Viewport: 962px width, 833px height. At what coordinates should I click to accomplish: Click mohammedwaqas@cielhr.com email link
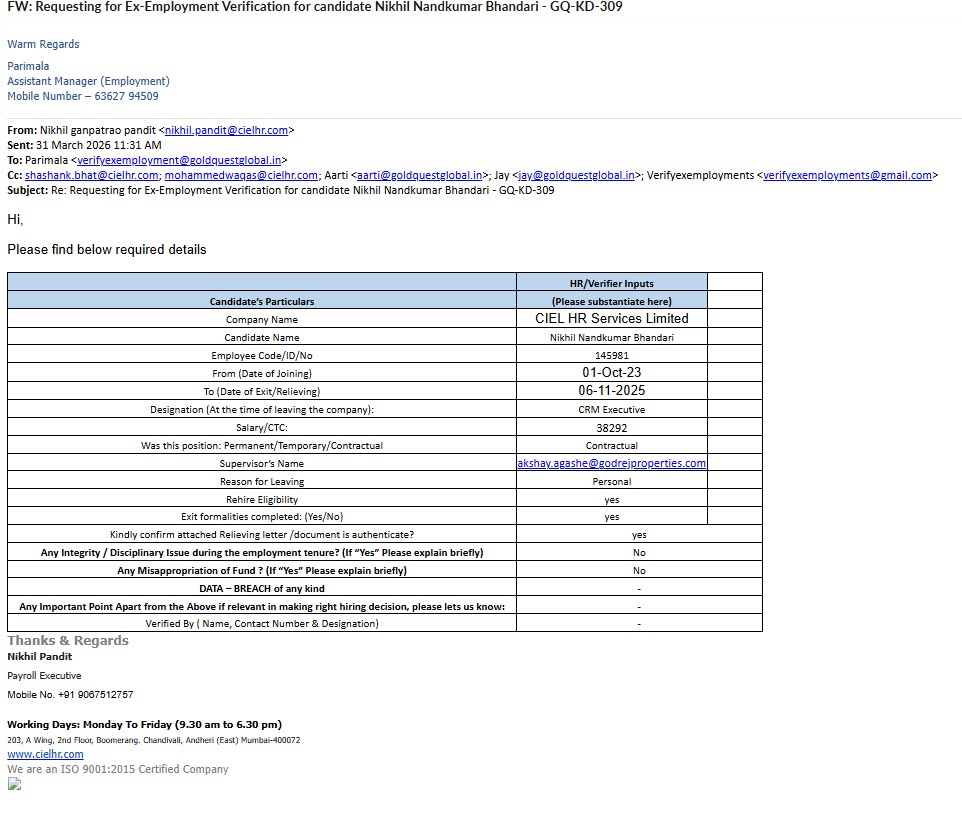(241, 175)
